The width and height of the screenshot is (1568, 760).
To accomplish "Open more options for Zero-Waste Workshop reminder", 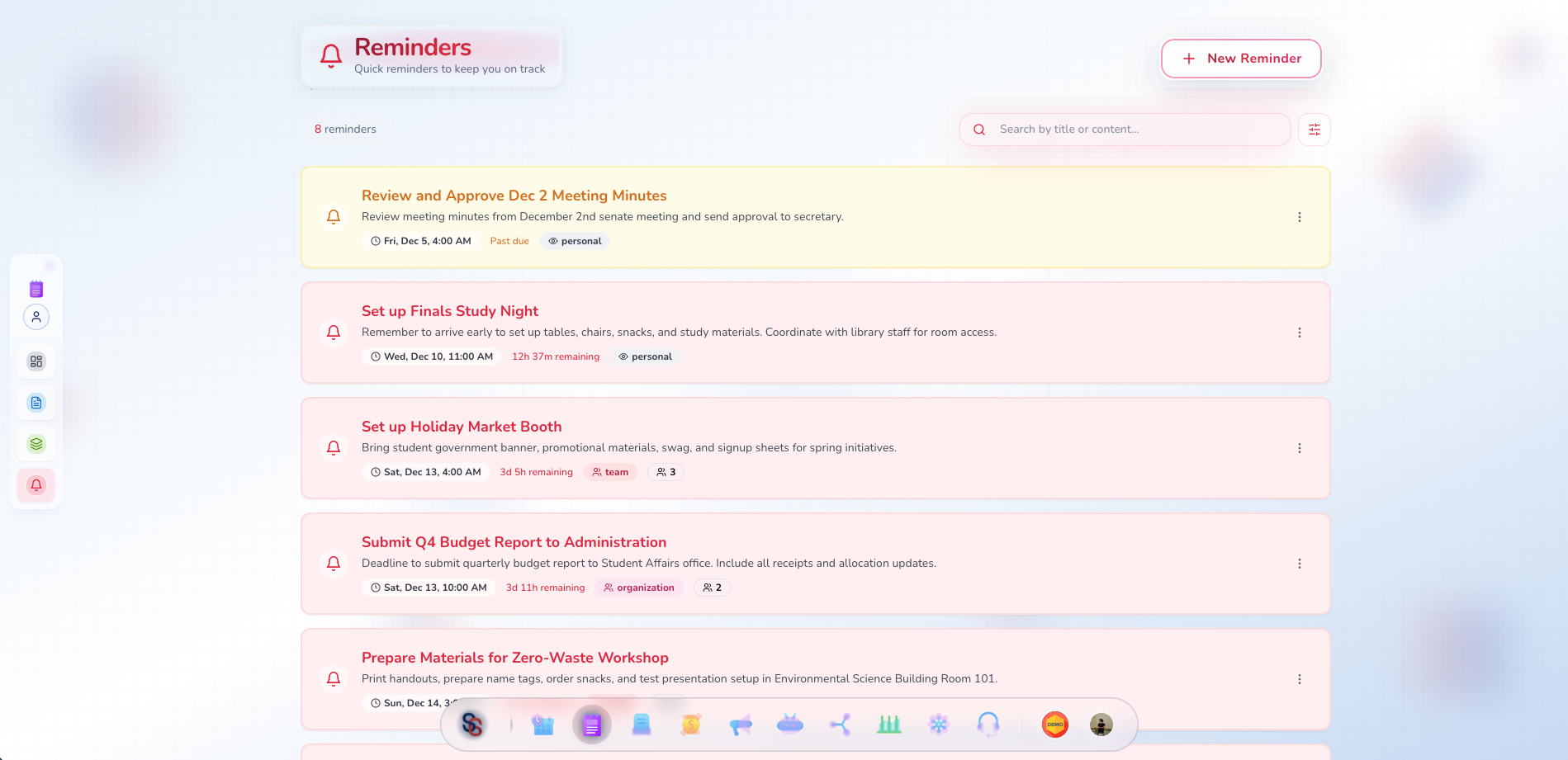I will (1299, 679).
